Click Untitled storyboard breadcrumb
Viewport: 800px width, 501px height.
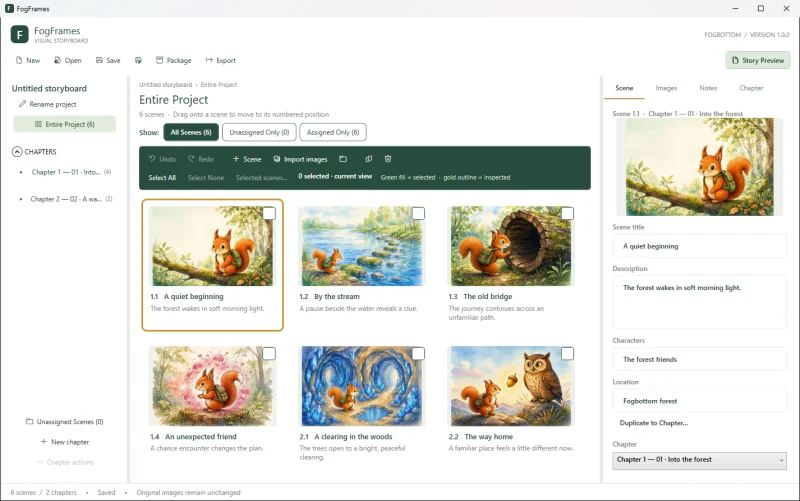coord(165,85)
